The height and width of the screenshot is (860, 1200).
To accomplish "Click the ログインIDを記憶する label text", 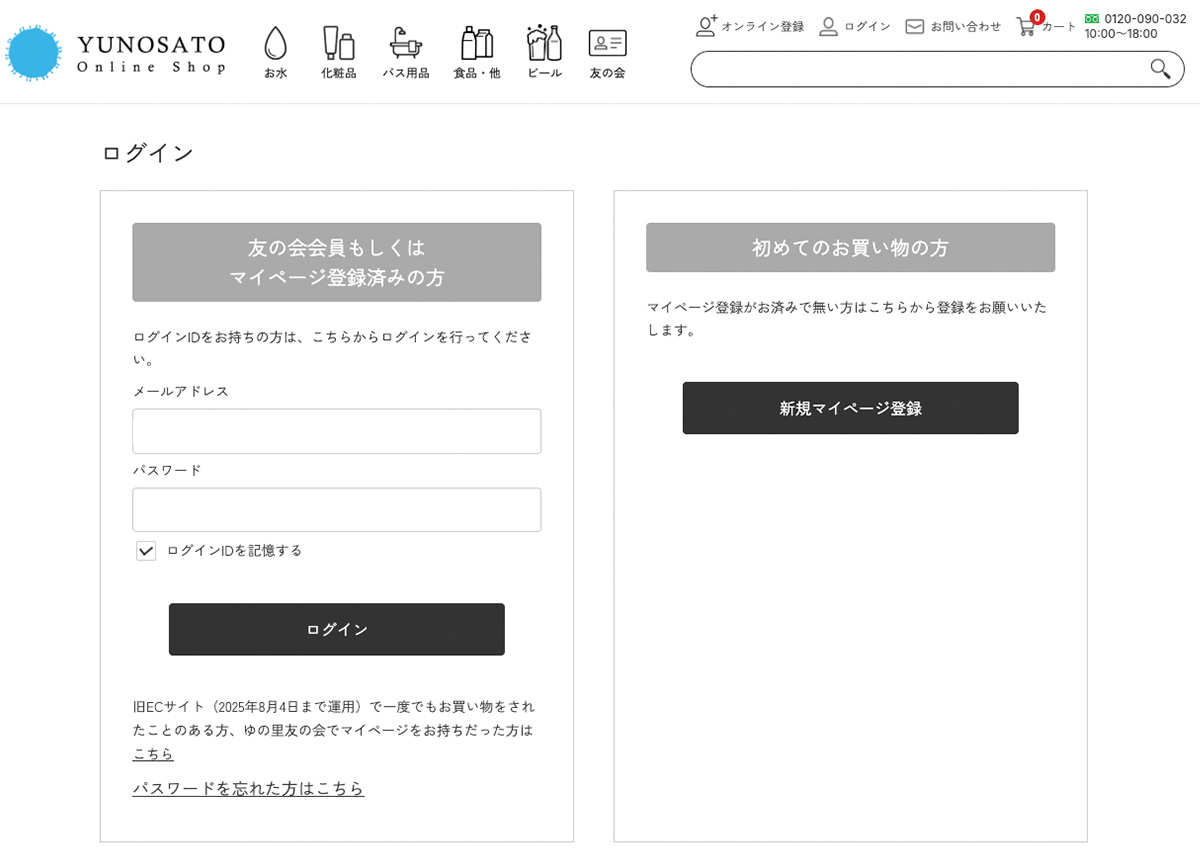I will (x=234, y=551).
